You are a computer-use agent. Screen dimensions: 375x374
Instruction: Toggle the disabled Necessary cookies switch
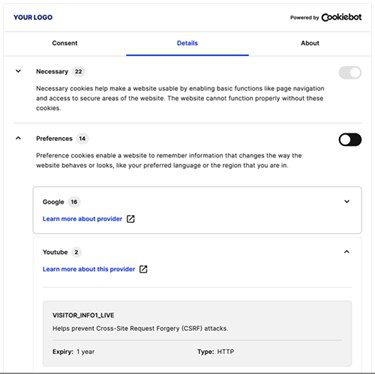tap(350, 73)
